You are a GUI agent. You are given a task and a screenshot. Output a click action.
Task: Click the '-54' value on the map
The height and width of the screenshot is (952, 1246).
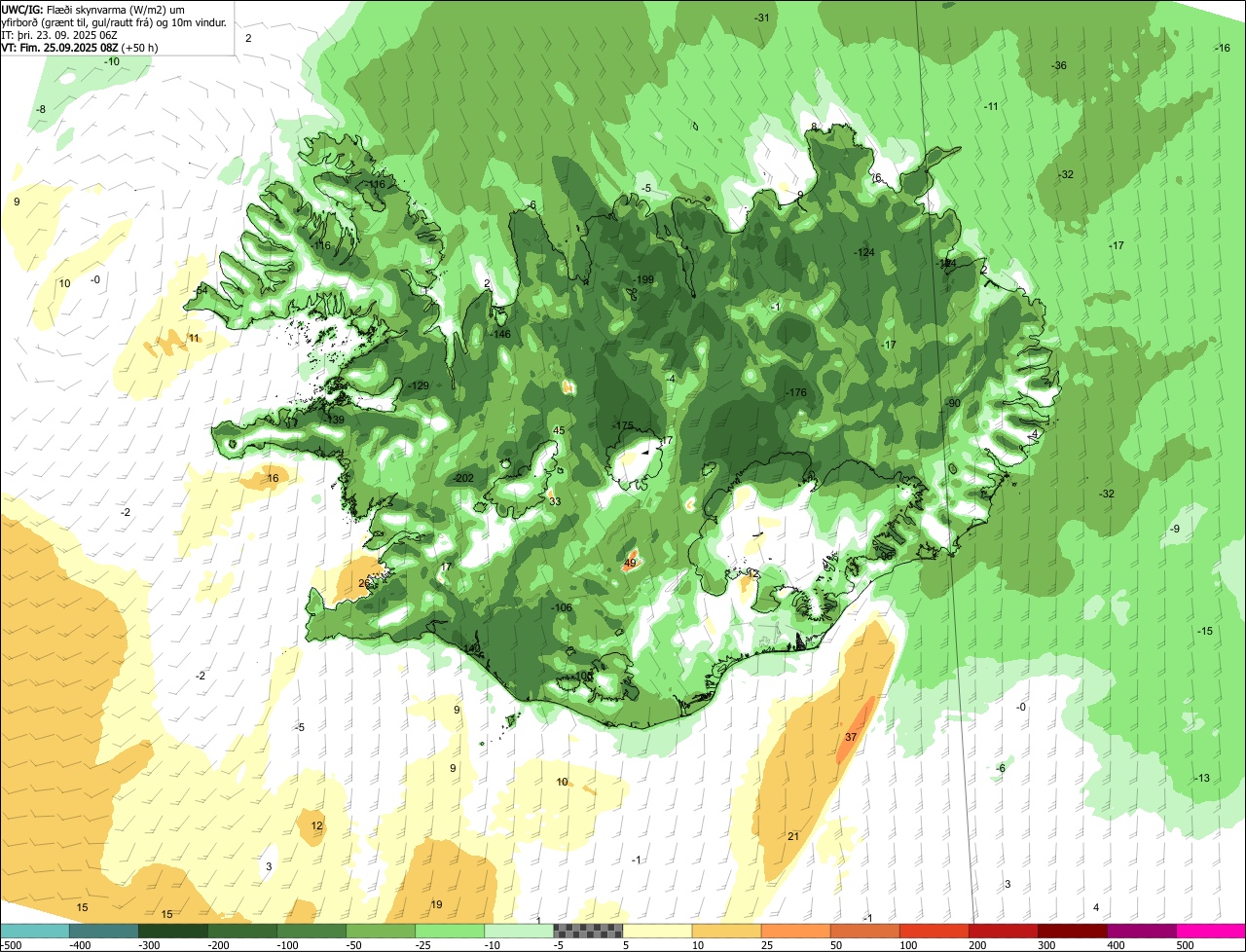[200, 291]
